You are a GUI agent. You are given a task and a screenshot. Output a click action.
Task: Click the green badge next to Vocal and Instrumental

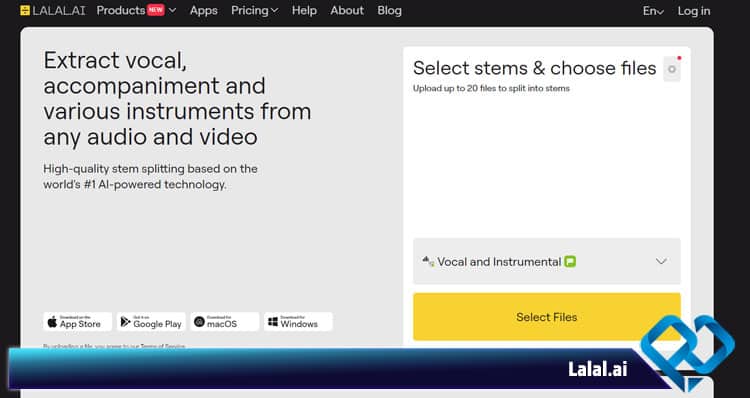click(x=570, y=262)
